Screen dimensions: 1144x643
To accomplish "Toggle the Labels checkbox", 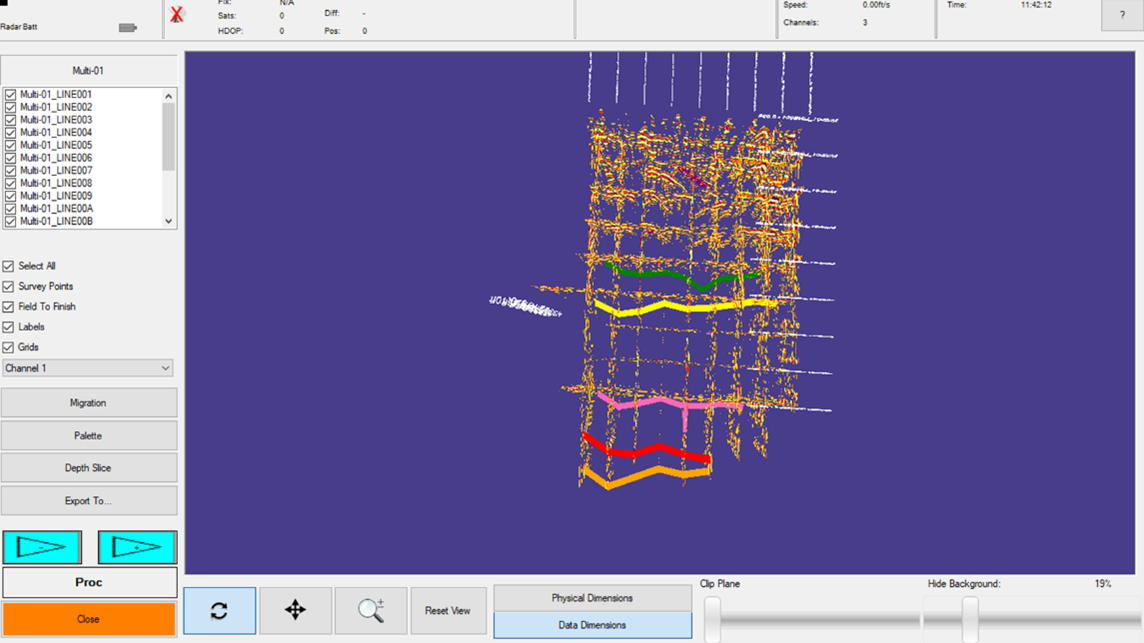I will pyautogui.click(x=9, y=327).
